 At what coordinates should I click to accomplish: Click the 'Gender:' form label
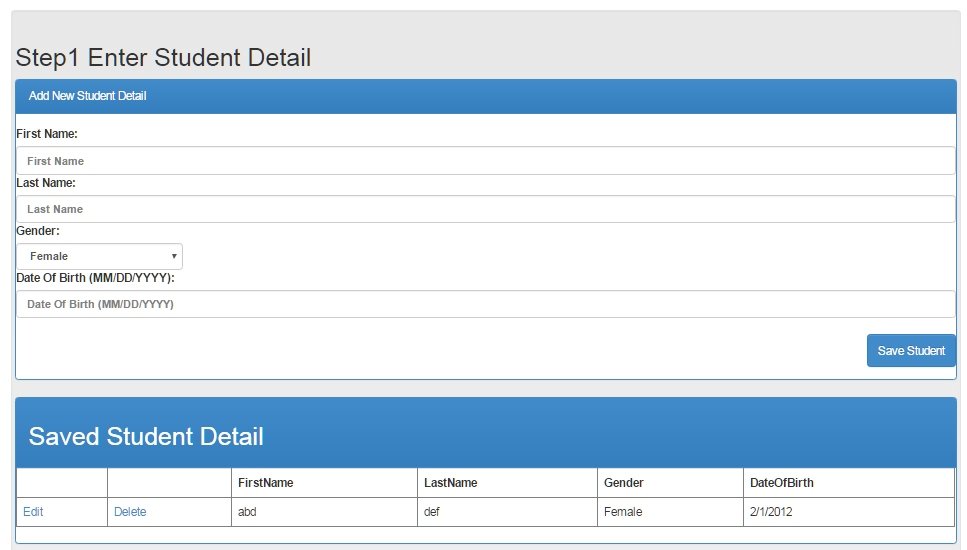(38, 231)
